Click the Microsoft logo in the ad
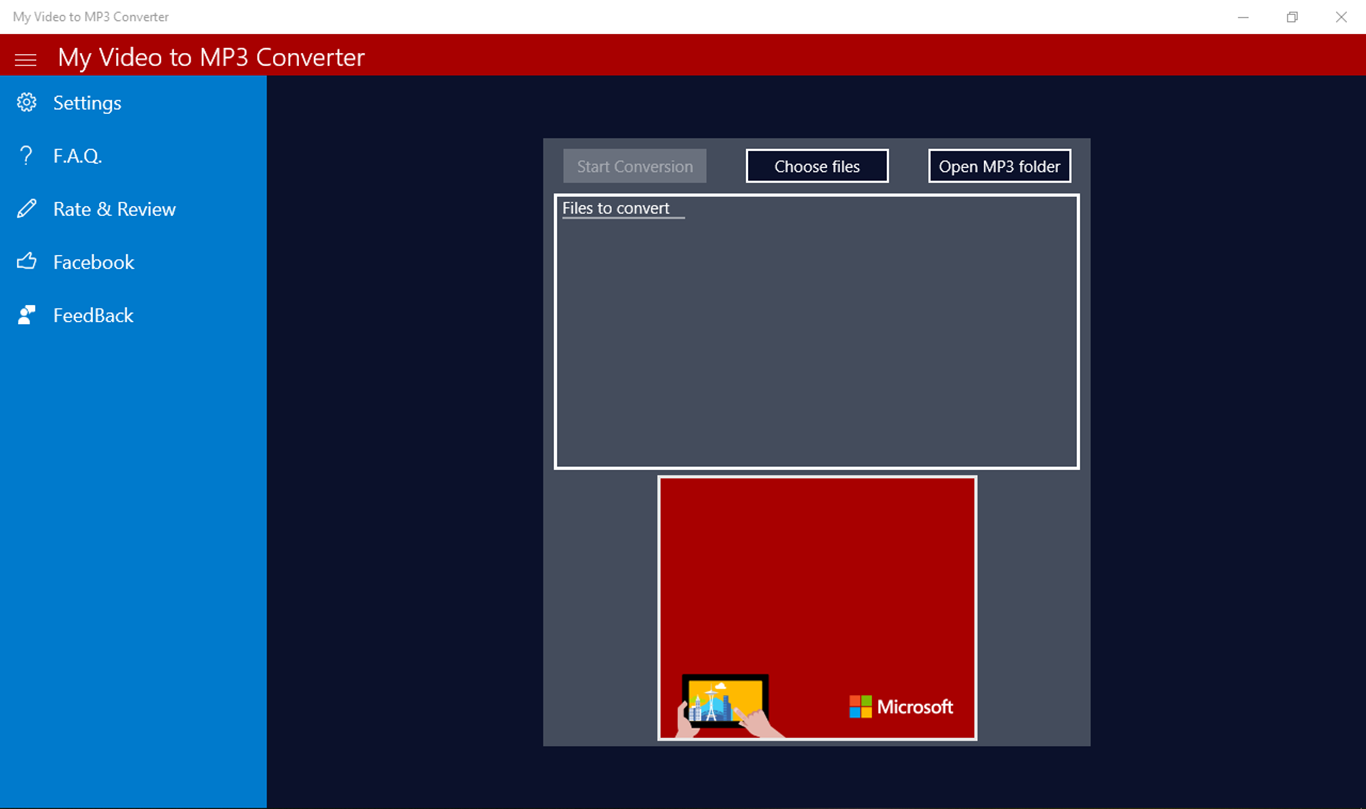 pos(901,707)
